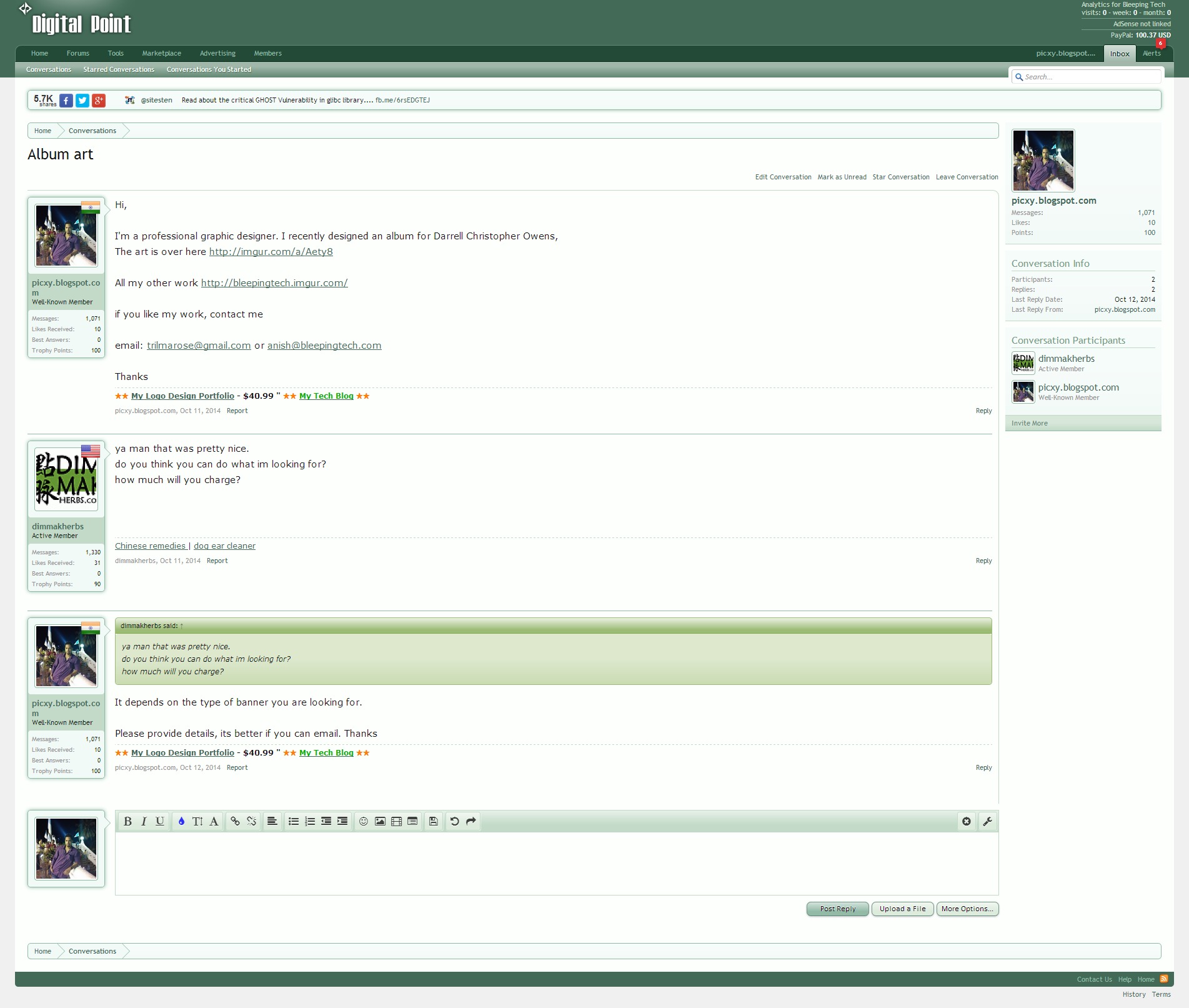
Task: Click Mark as Unread
Action: point(842,177)
